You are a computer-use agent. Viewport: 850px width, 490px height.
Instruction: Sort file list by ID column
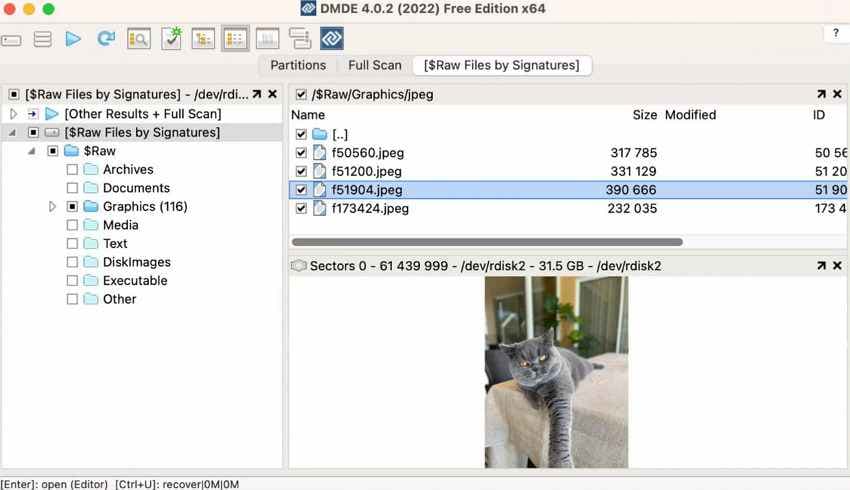pos(819,115)
